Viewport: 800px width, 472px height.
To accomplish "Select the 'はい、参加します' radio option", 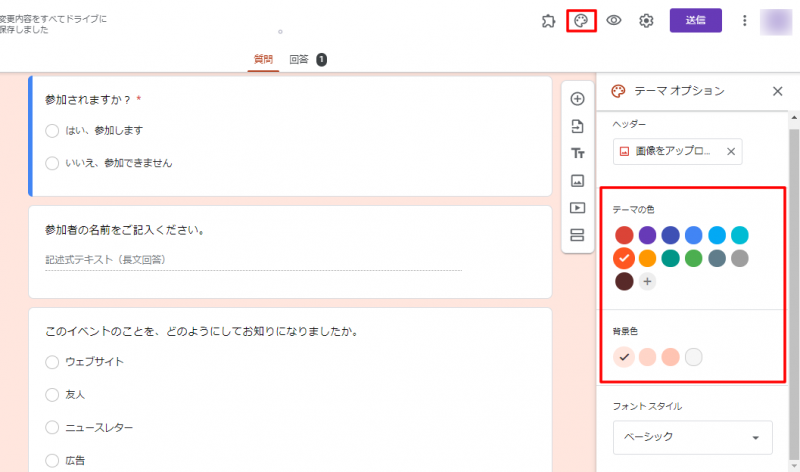I will pyautogui.click(x=52, y=131).
